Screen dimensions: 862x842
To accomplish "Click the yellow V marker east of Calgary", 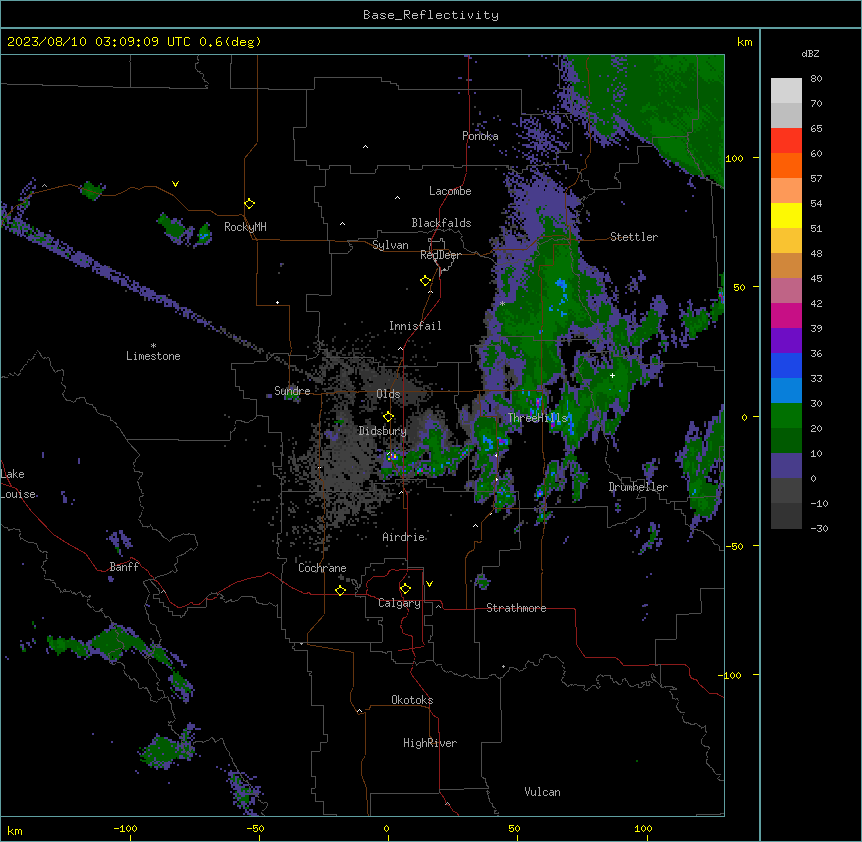I will [429, 584].
